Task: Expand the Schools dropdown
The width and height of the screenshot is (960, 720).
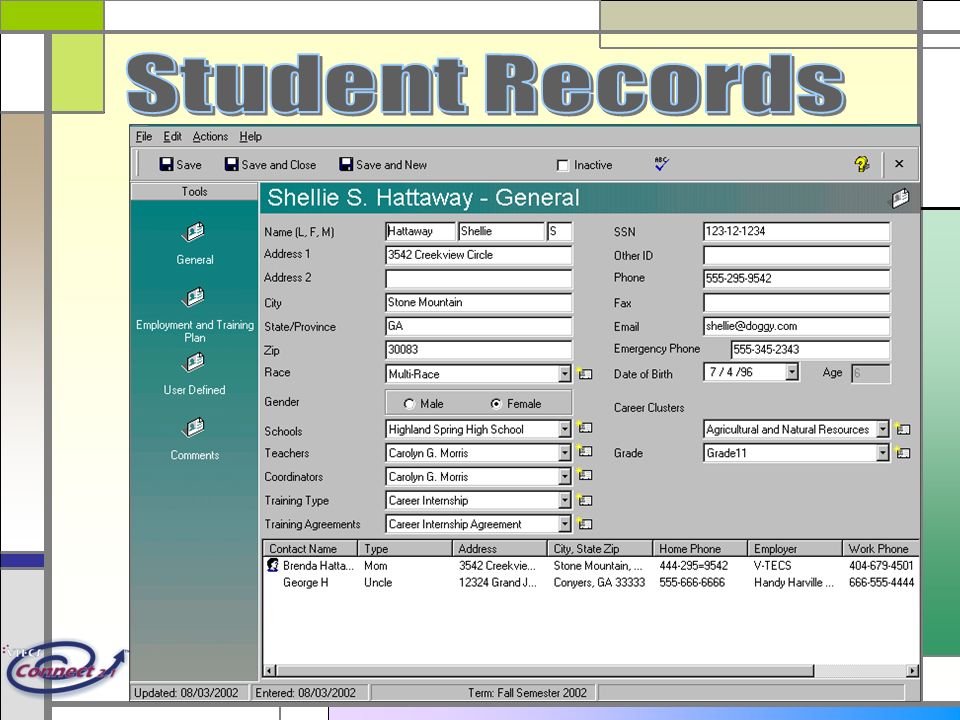Action: tap(564, 429)
